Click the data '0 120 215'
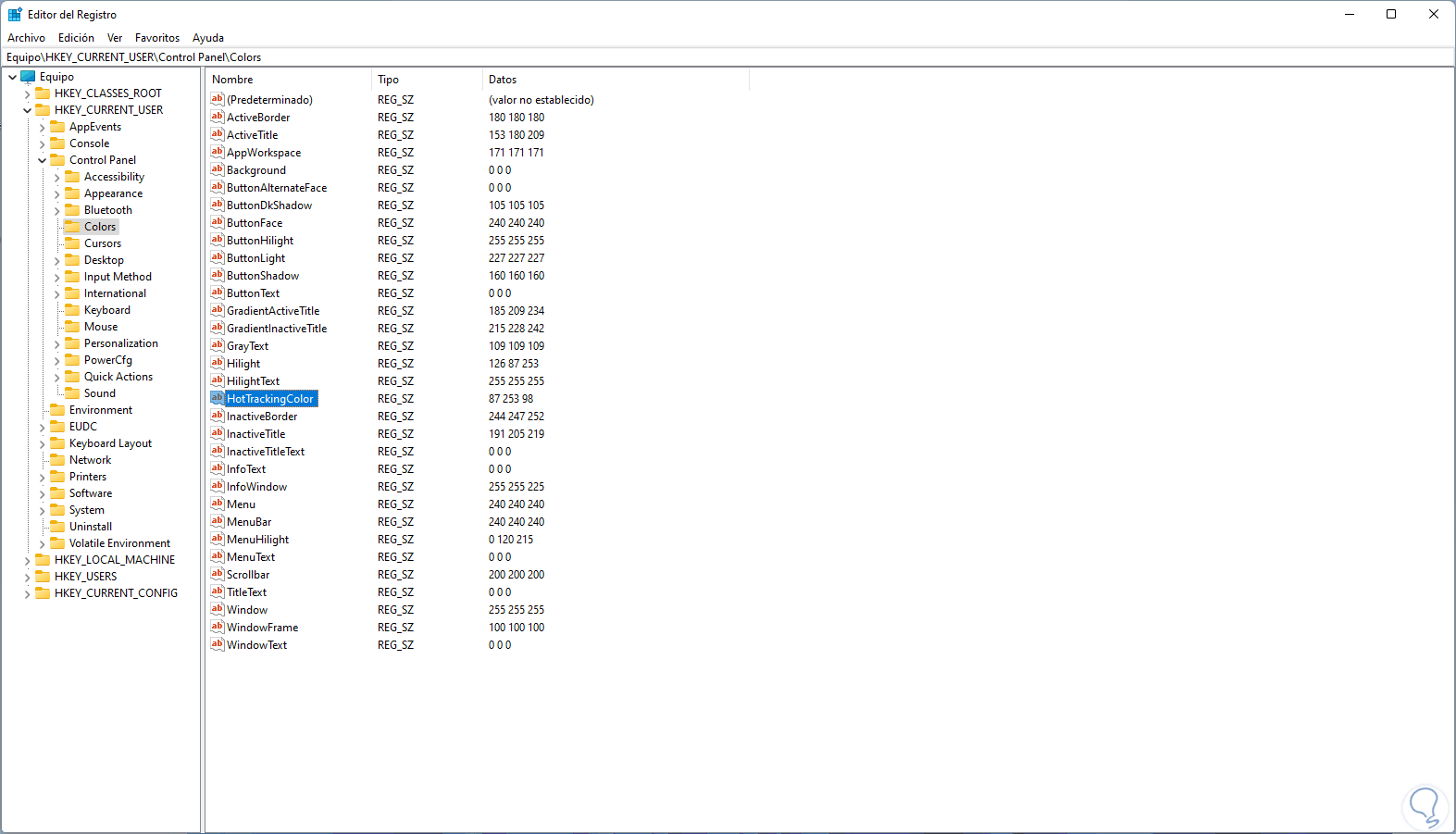Image resolution: width=1456 pixels, height=834 pixels. (511, 540)
